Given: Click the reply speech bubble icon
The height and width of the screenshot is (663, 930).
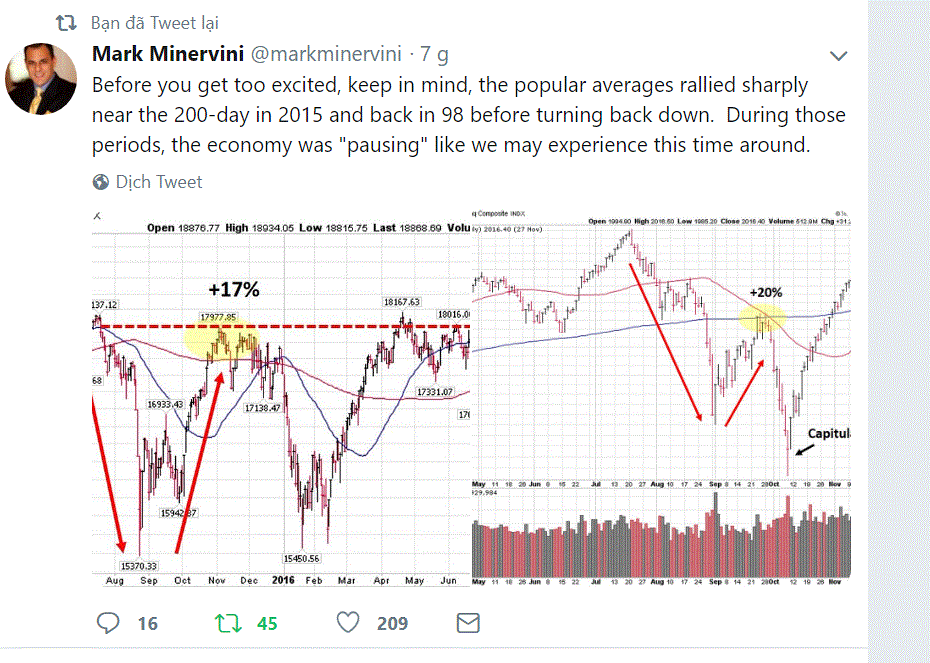Looking at the screenshot, I should [x=108, y=623].
